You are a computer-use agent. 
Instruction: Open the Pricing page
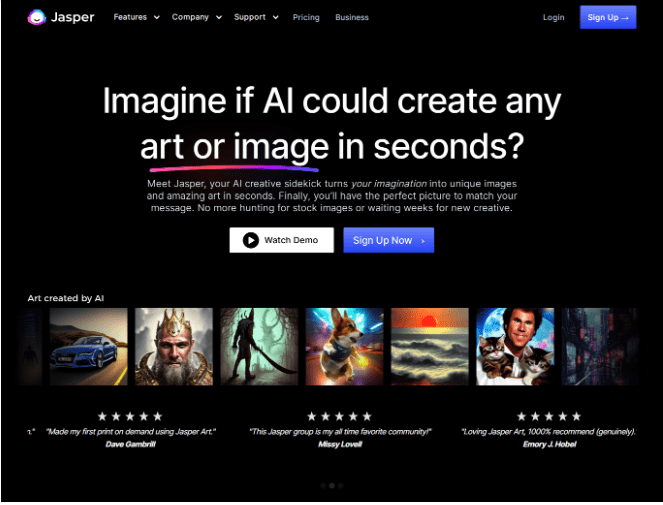click(306, 17)
